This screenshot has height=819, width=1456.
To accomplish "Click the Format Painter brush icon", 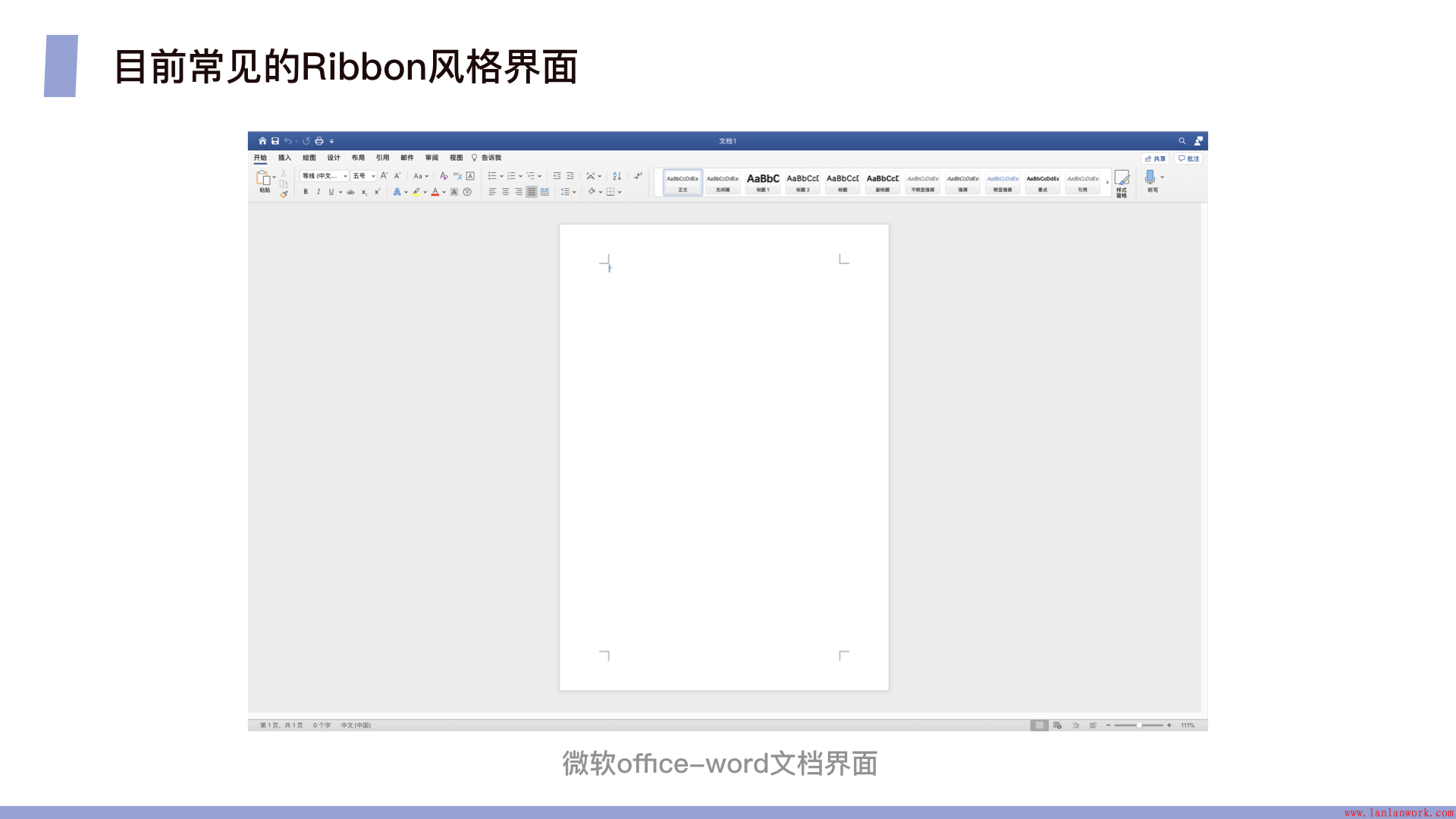I will coord(284,195).
